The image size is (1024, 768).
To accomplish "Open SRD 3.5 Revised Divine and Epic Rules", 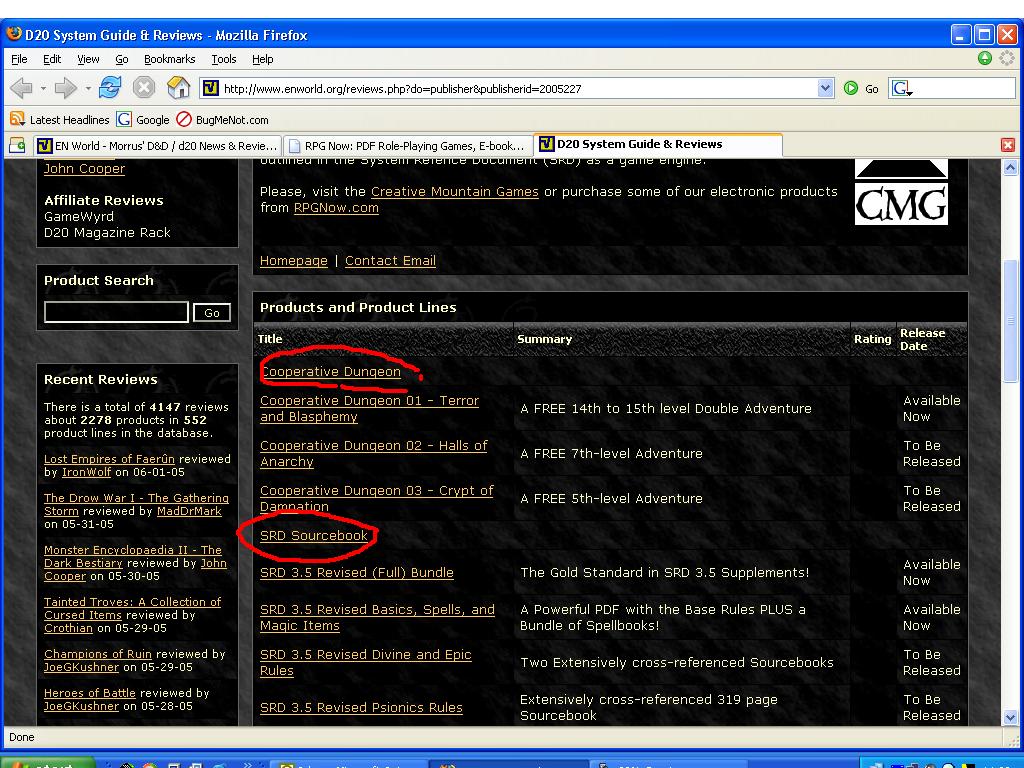I will (365, 662).
